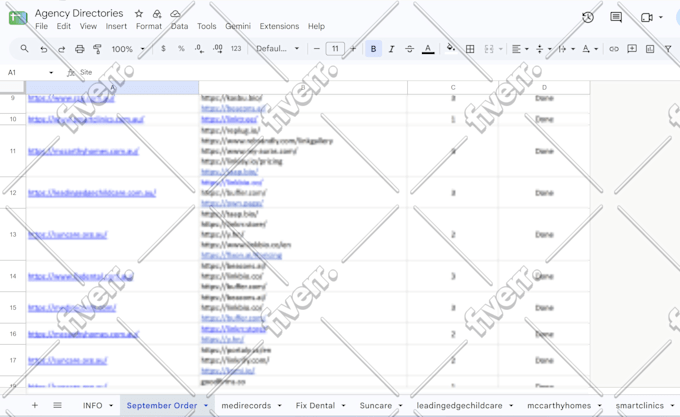This screenshot has width=680, height=417.
Task: Expand the Name box dropdown arrow
Action: [x=51, y=72]
